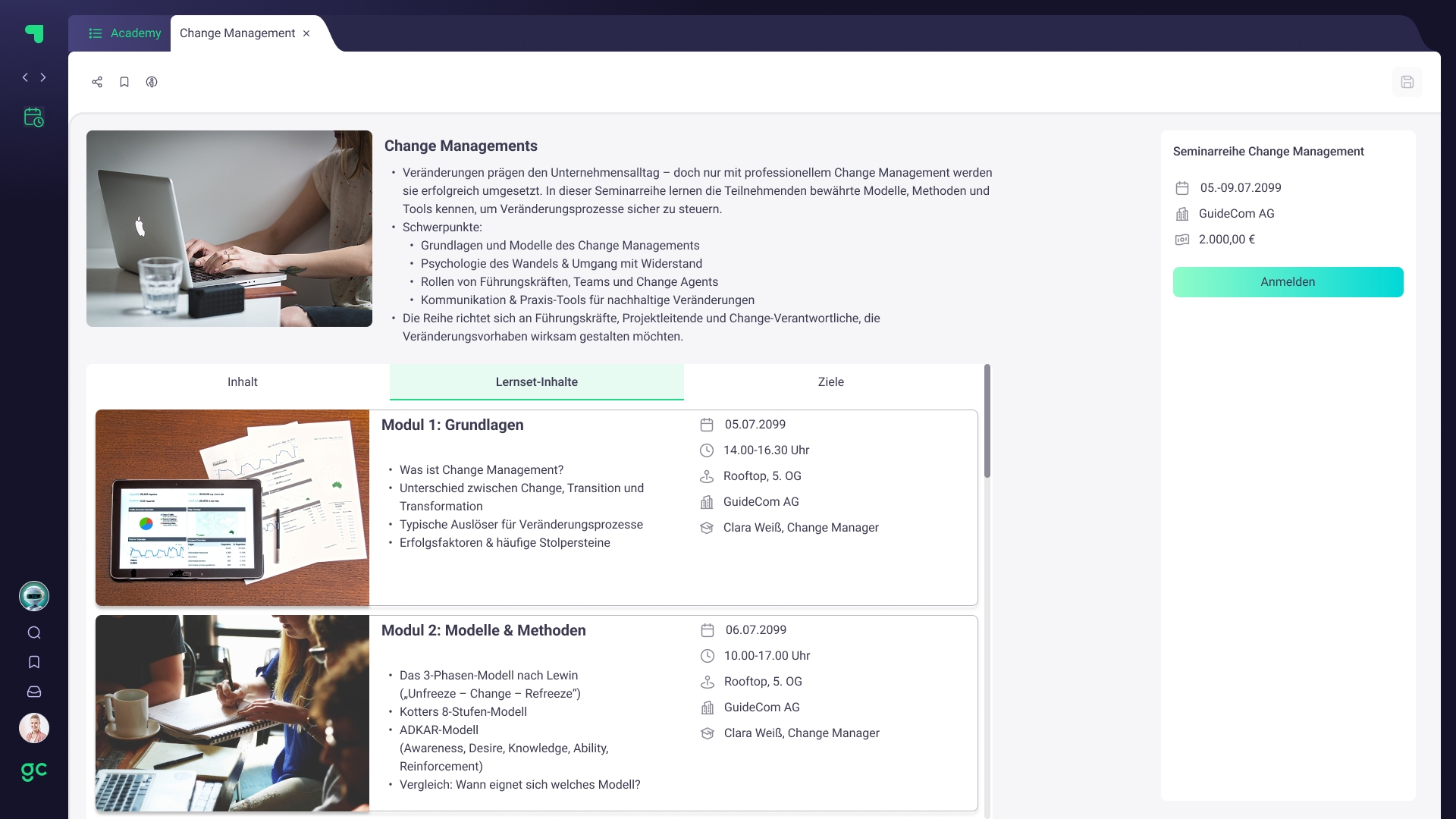The width and height of the screenshot is (1456, 819).
Task: Bookmark this seminar via toolbar bookmark icon
Action: point(124,82)
